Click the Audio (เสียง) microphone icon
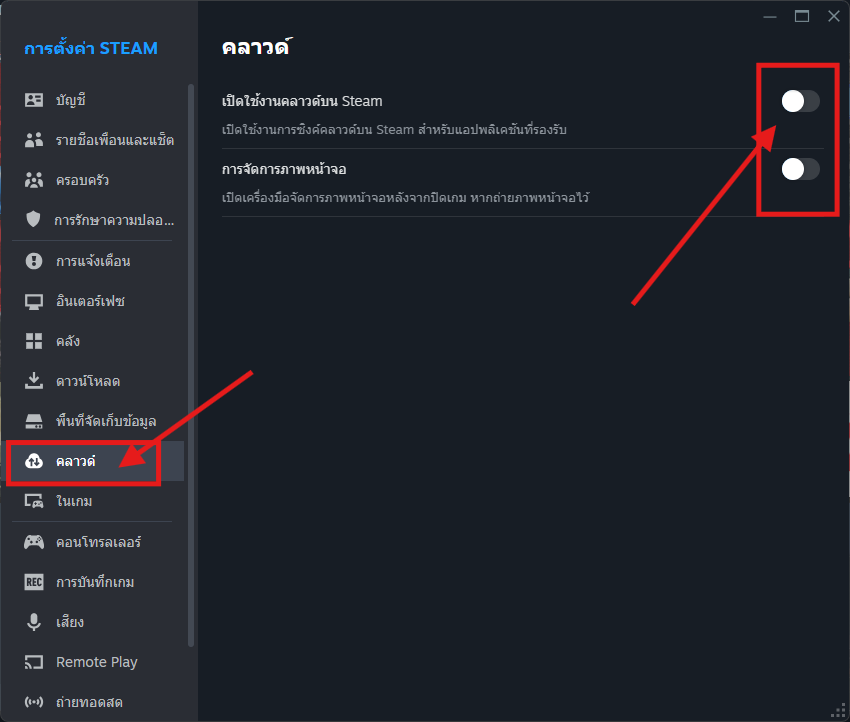Viewport: 850px width, 722px height. [34, 622]
